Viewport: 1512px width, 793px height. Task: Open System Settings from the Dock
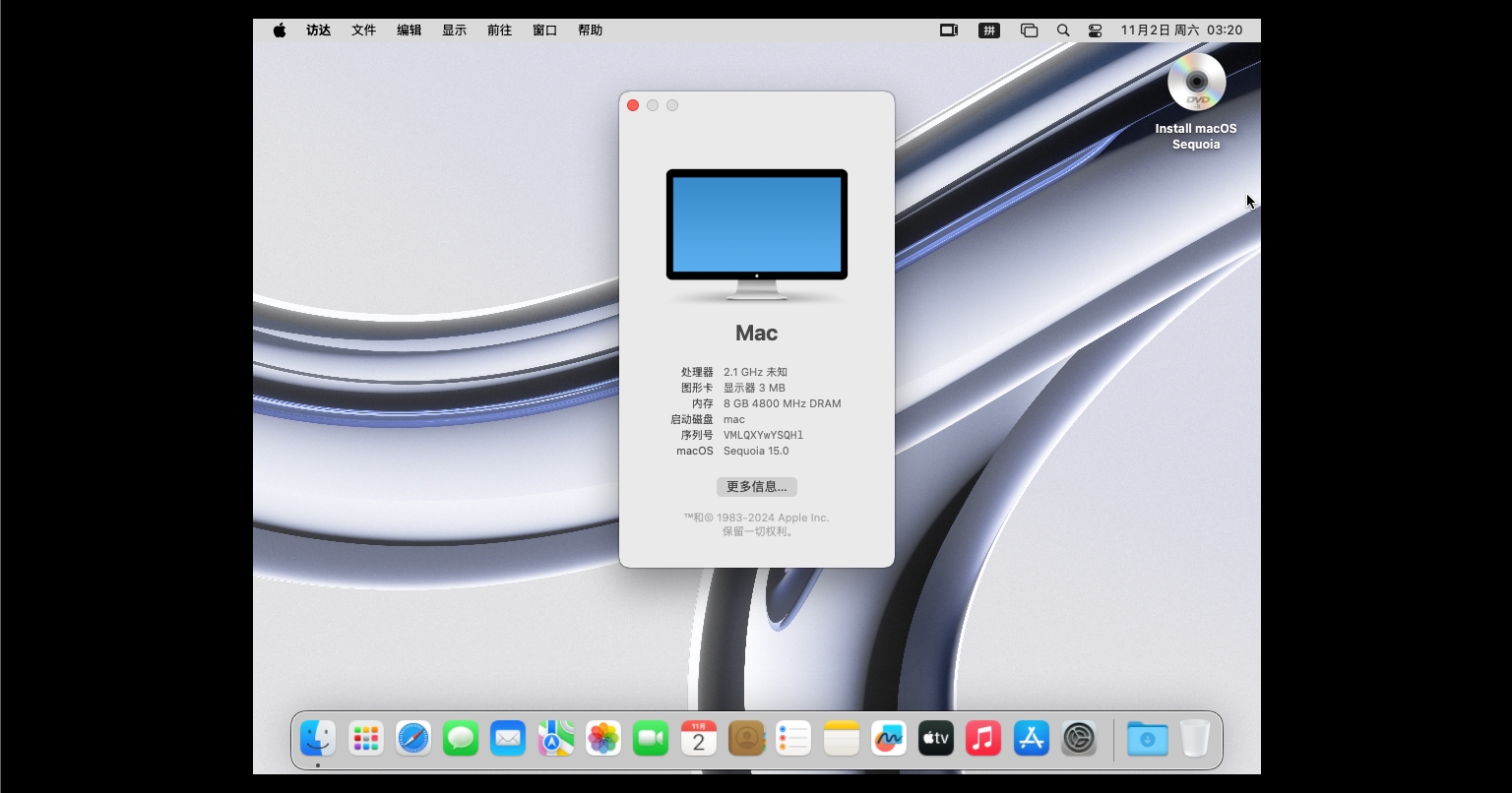point(1079,738)
